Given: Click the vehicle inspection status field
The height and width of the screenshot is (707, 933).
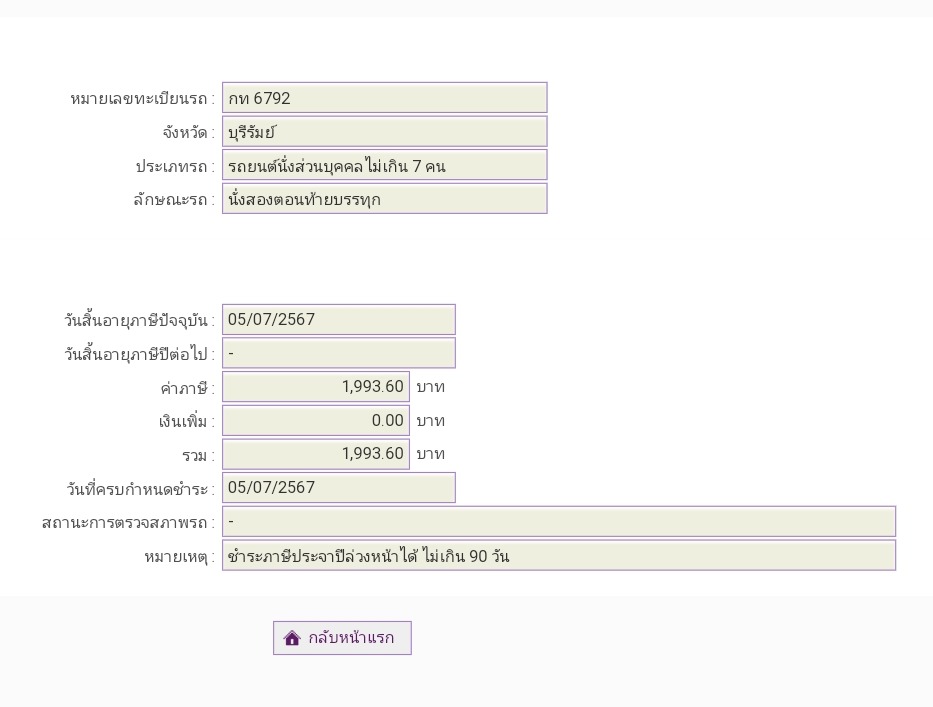Looking at the screenshot, I should [x=559, y=521].
